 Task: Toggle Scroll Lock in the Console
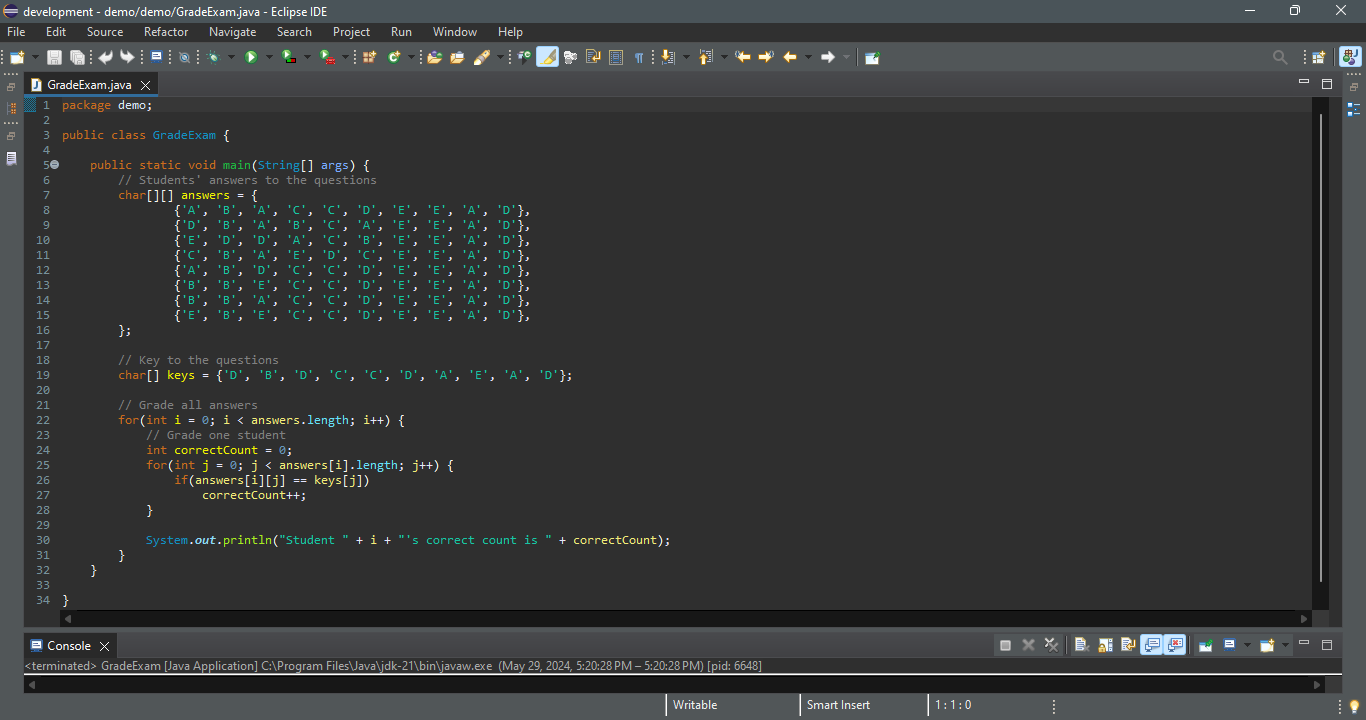pyautogui.click(x=1104, y=645)
